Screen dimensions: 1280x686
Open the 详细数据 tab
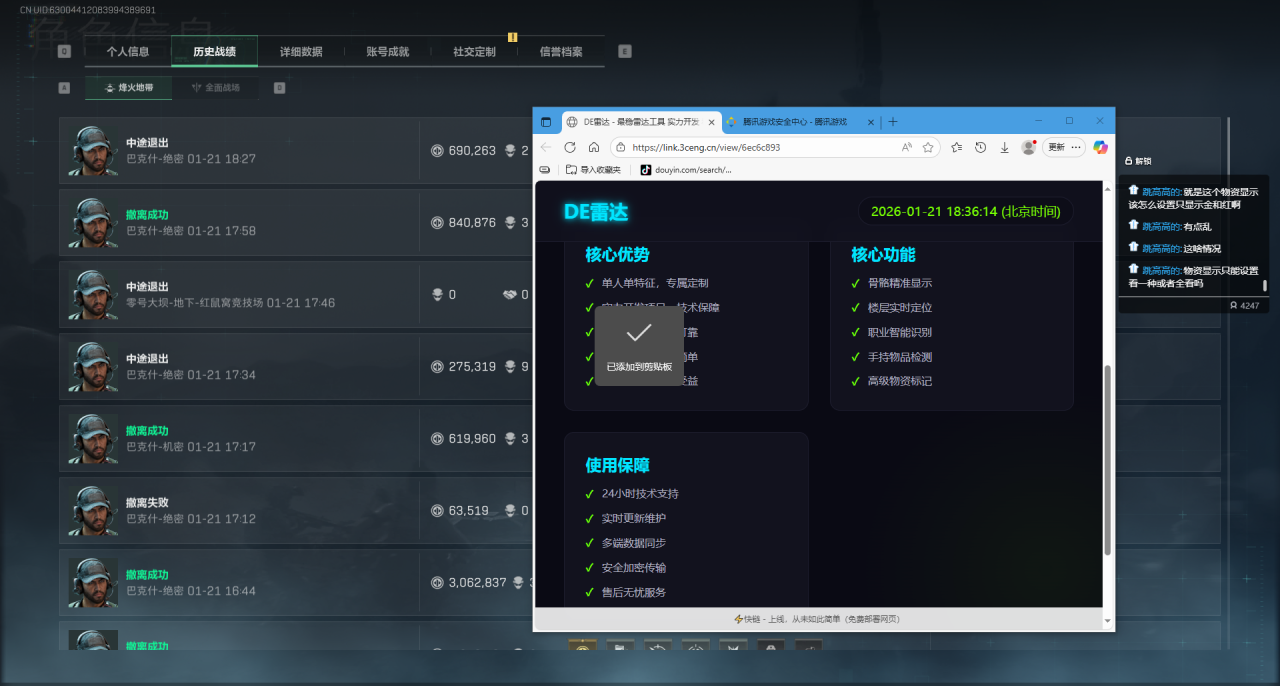point(300,52)
